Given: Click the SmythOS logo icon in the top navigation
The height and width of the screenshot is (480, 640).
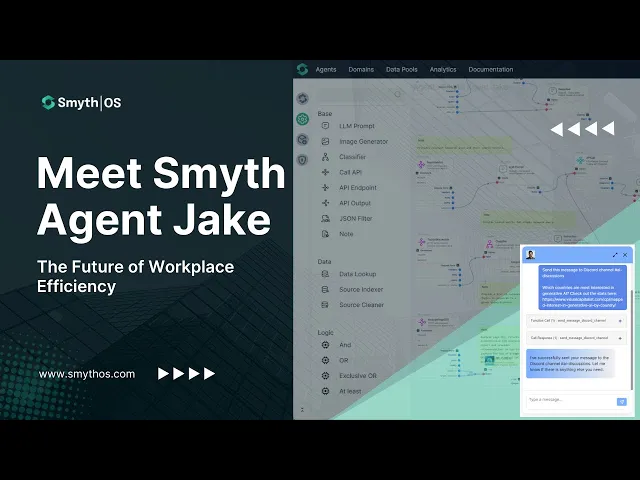Looking at the screenshot, I should click(x=302, y=69).
